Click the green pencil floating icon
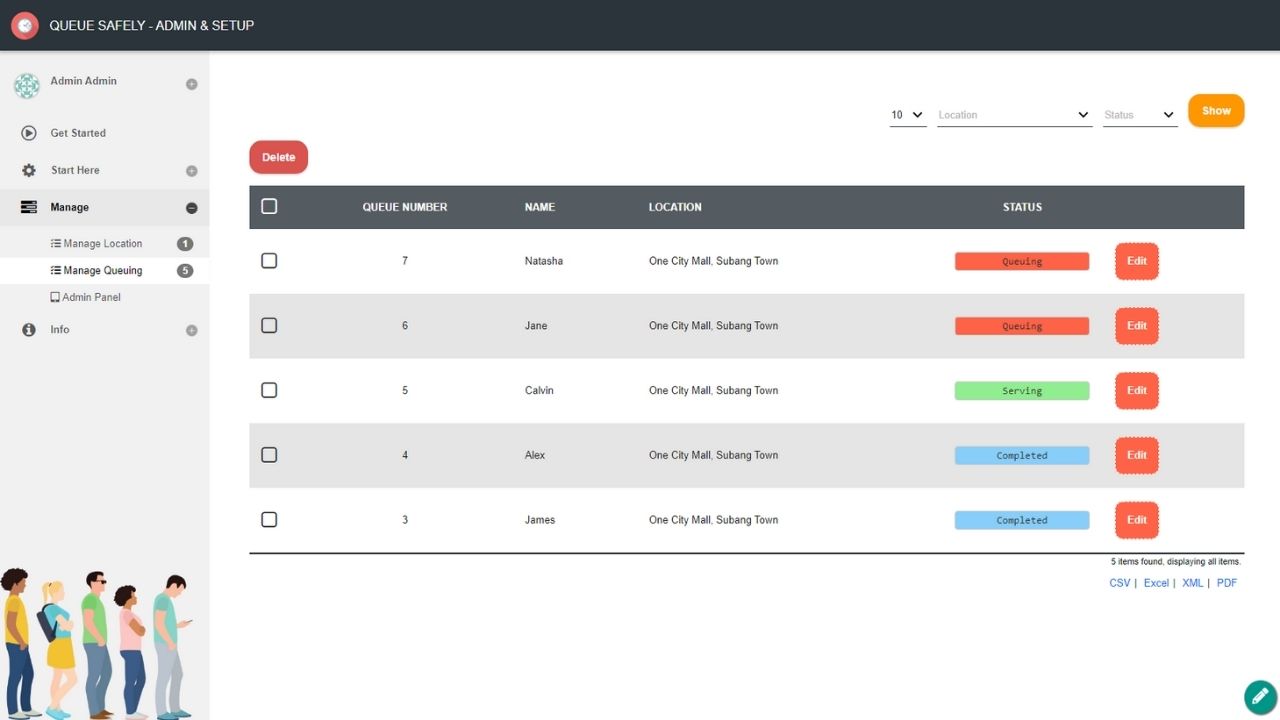This screenshot has height=720, width=1280. click(1260, 697)
